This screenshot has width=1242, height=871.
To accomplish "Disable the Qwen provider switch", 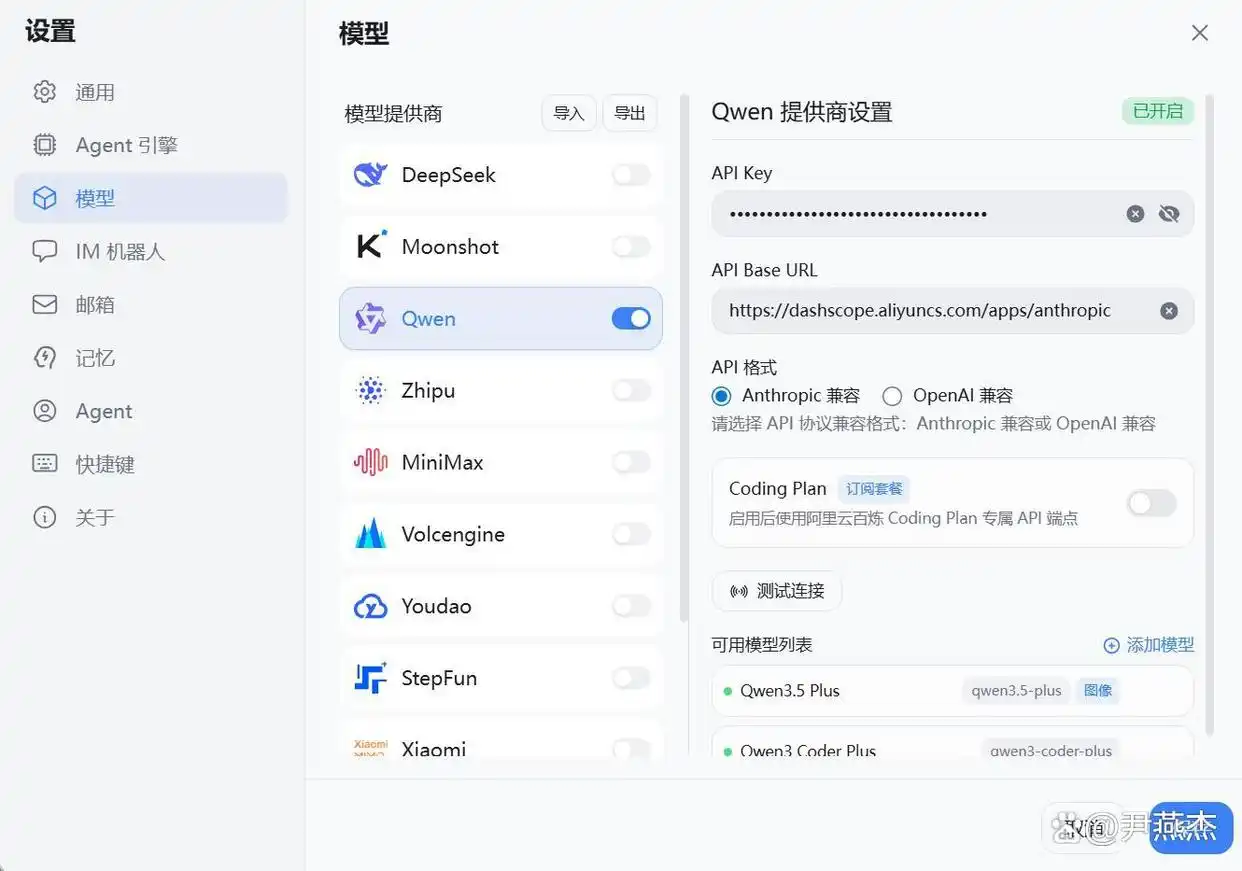I will pyautogui.click(x=631, y=319).
